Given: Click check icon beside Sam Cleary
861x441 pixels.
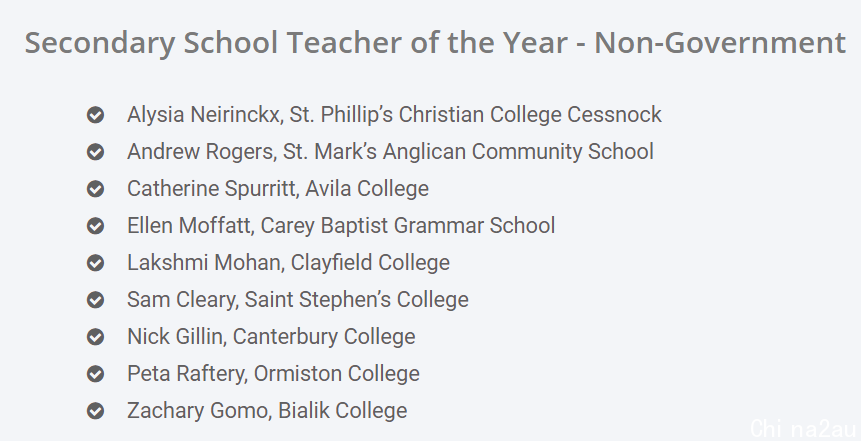Looking at the screenshot, I should [96, 300].
